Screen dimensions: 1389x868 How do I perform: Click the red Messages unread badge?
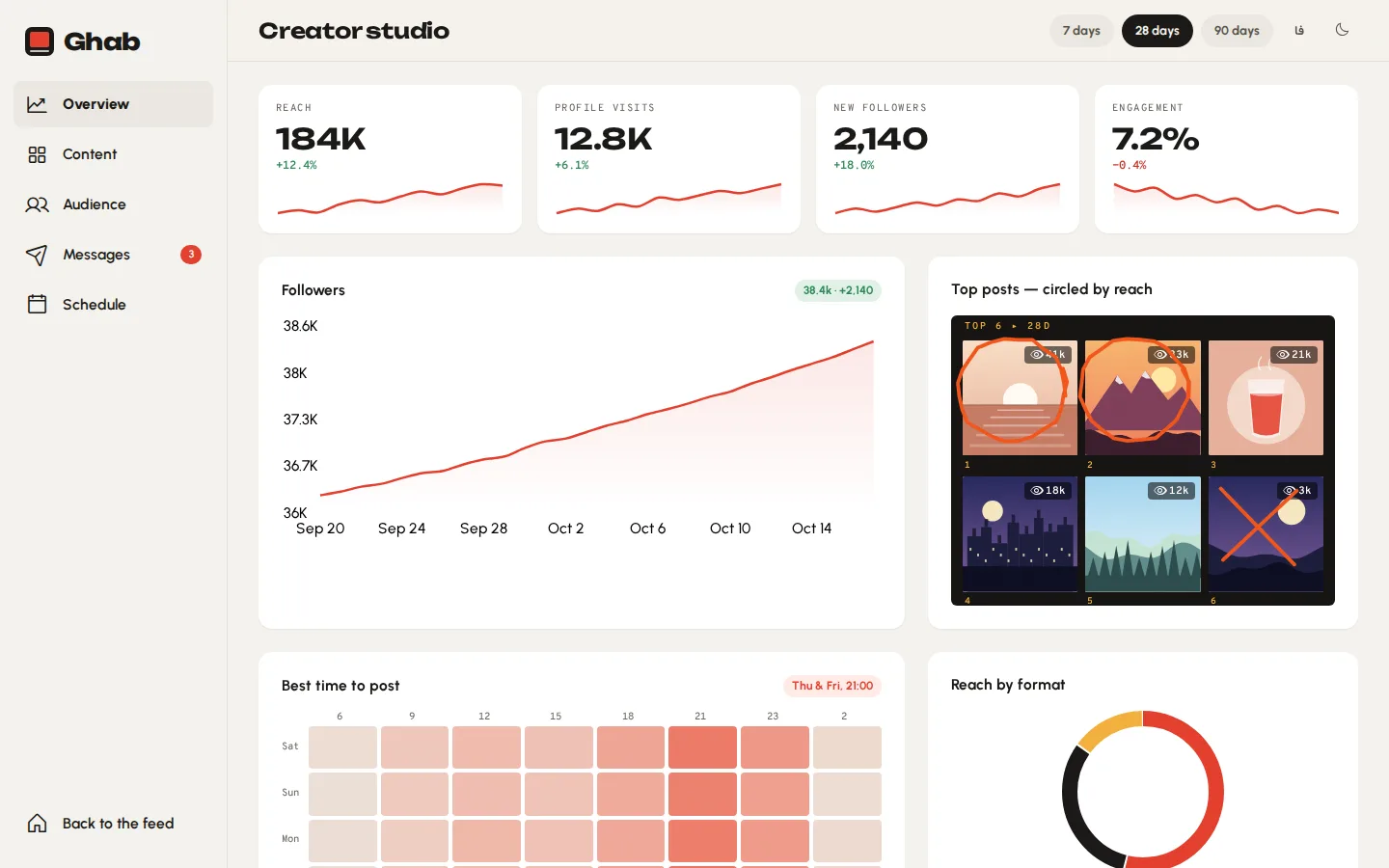pyautogui.click(x=191, y=255)
